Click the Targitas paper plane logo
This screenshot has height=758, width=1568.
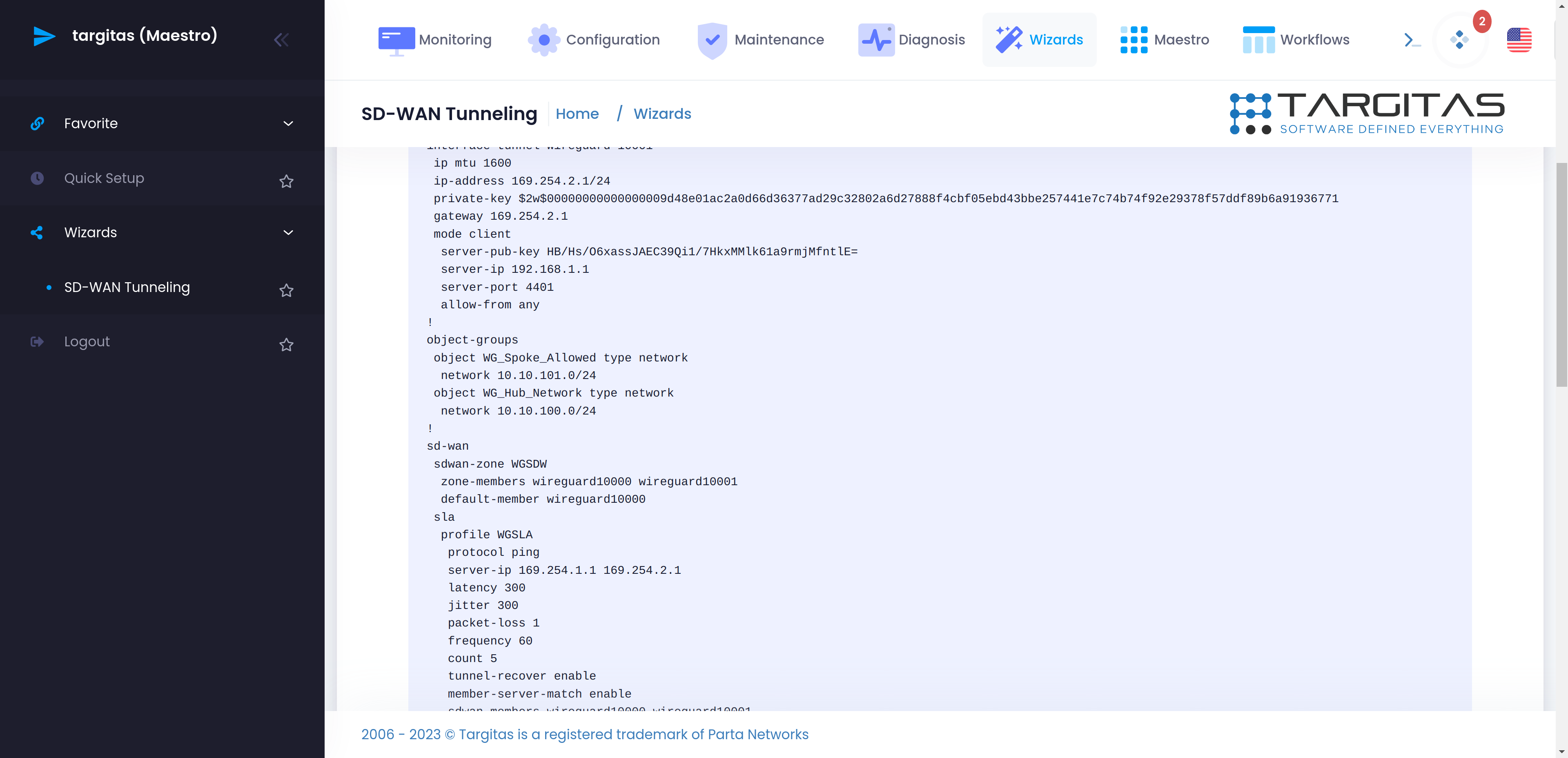click(x=44, y=36)
